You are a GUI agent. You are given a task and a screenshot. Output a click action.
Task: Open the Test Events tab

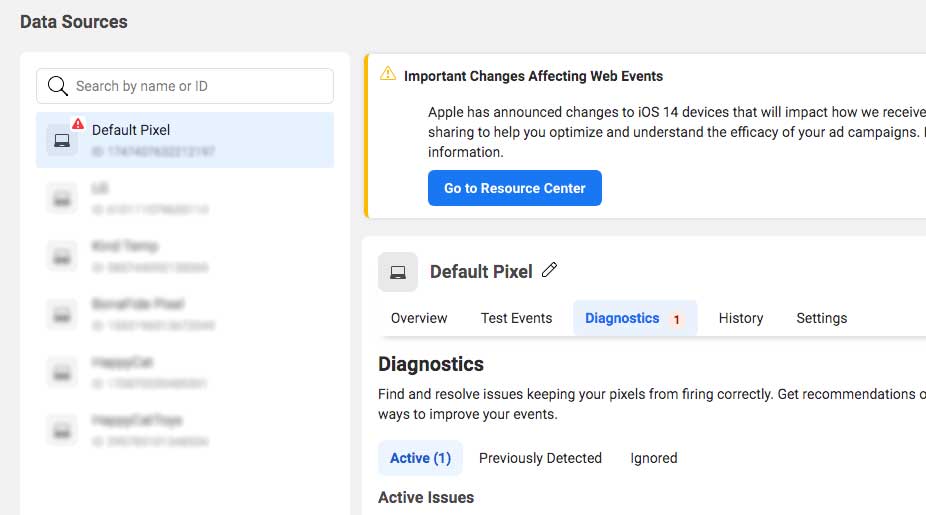(x=517, y=318)
